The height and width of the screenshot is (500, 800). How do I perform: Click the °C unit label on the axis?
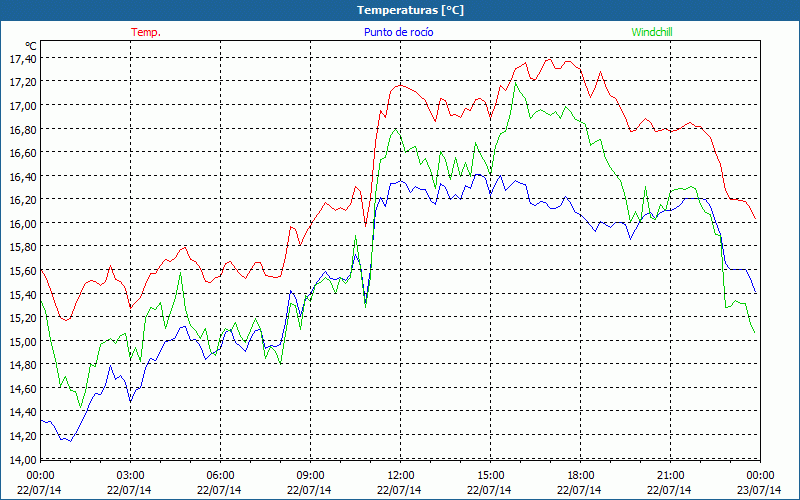[x=30, y=47]
